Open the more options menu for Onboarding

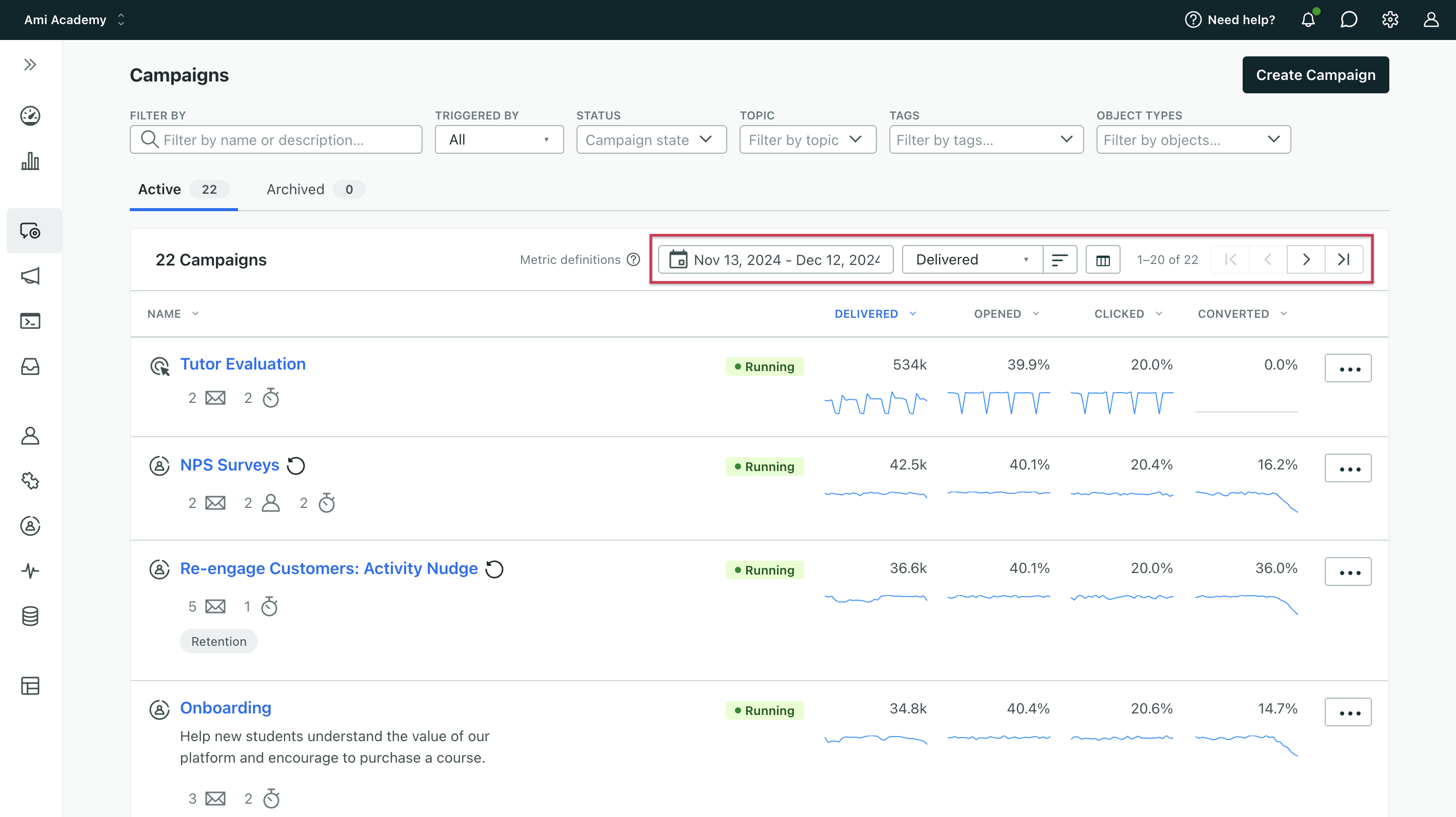pos(1348,712)
